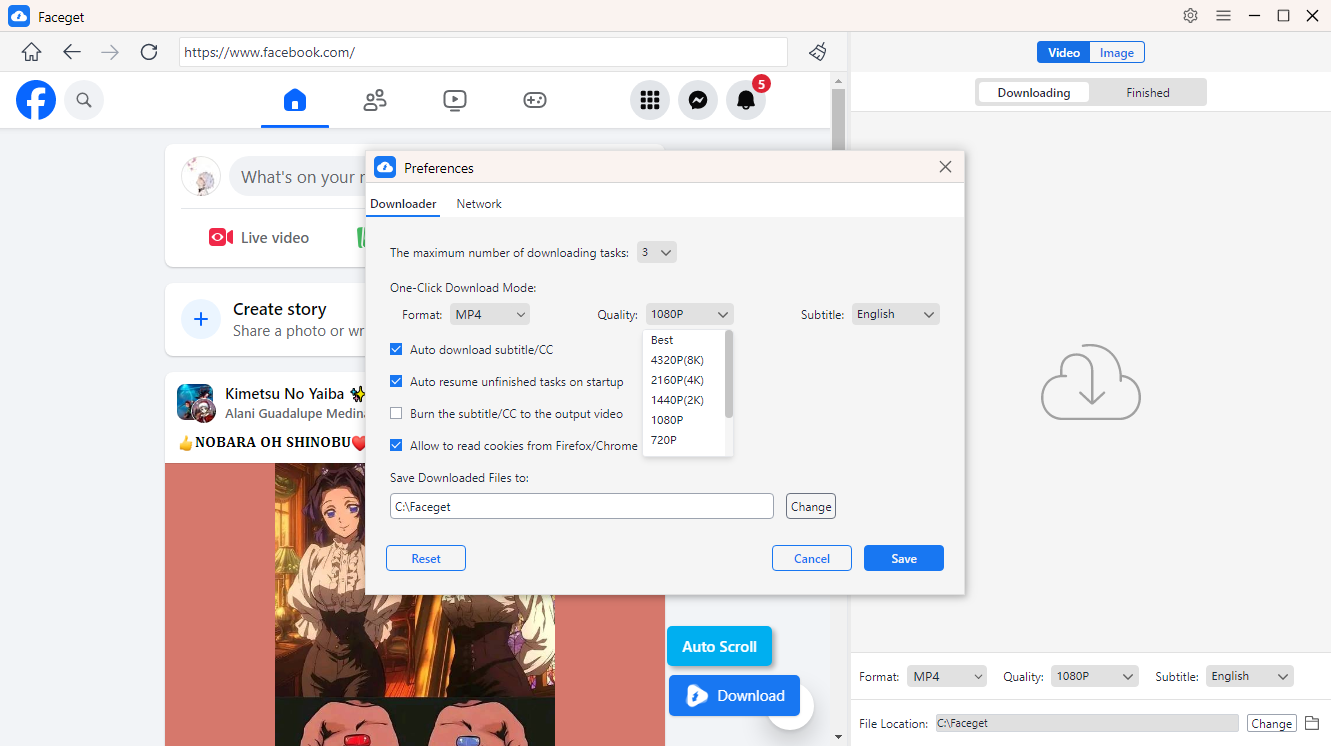
Task: Show the Downloading list tab
Action: [1034, 92]
